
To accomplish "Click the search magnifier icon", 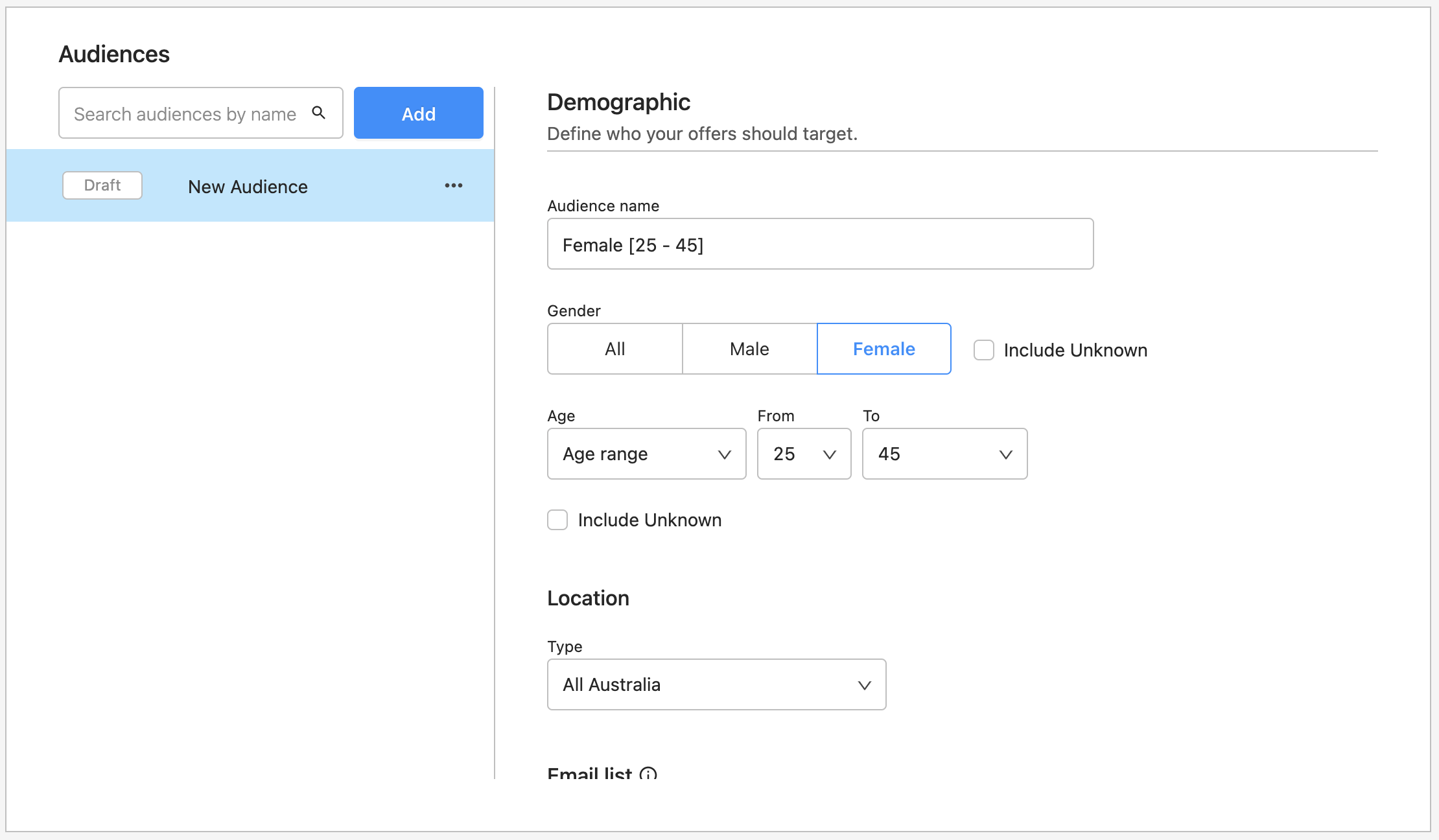I will click(x=318, y=113).
